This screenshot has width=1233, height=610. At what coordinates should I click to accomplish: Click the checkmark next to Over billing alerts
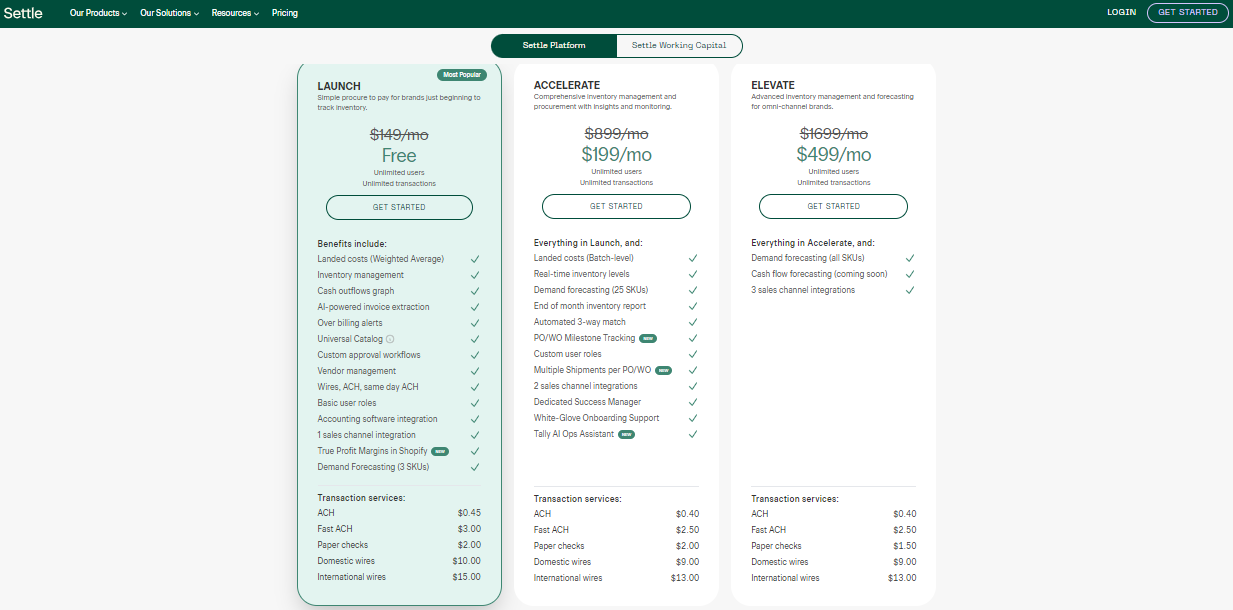(475, 323)
